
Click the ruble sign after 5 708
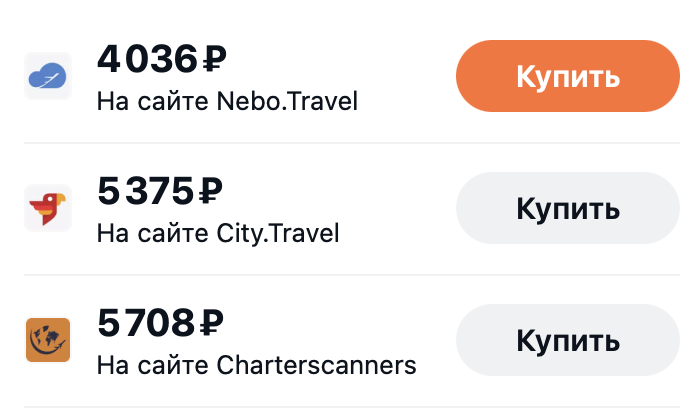211,324
